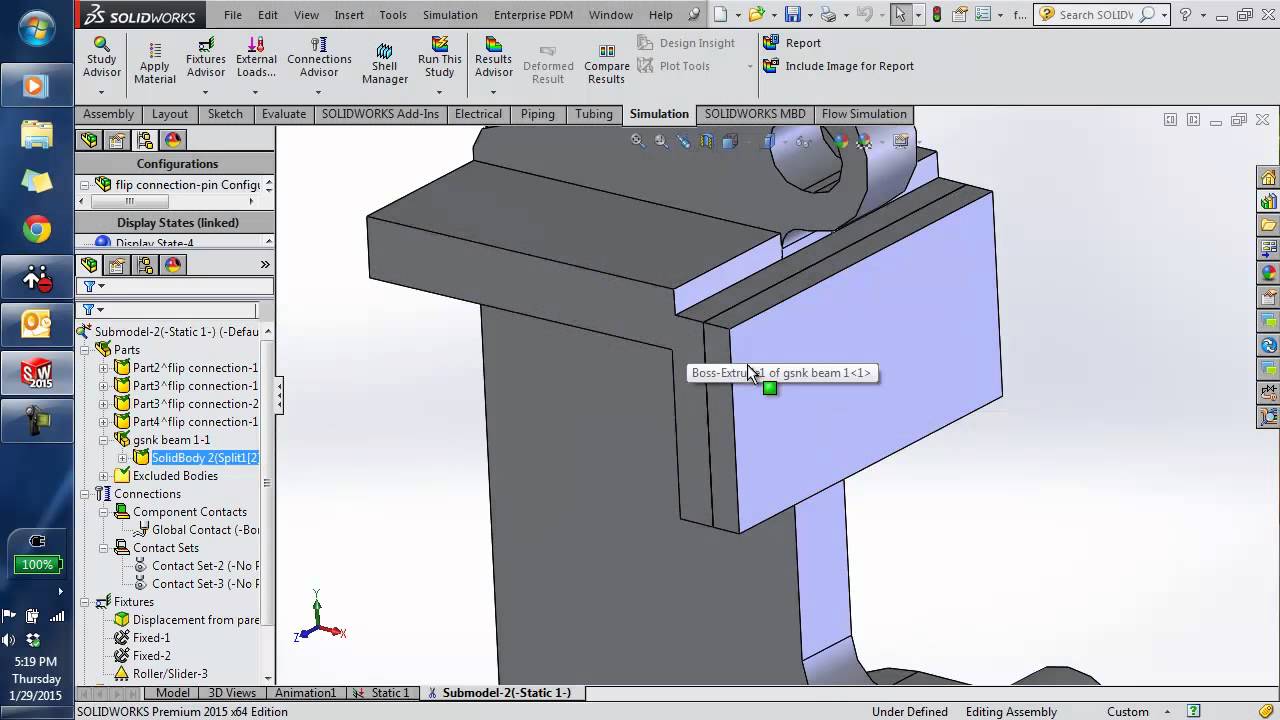Open SolidWorks 2015 taskbar icon
1280x720 pixels.
(37, 374)
